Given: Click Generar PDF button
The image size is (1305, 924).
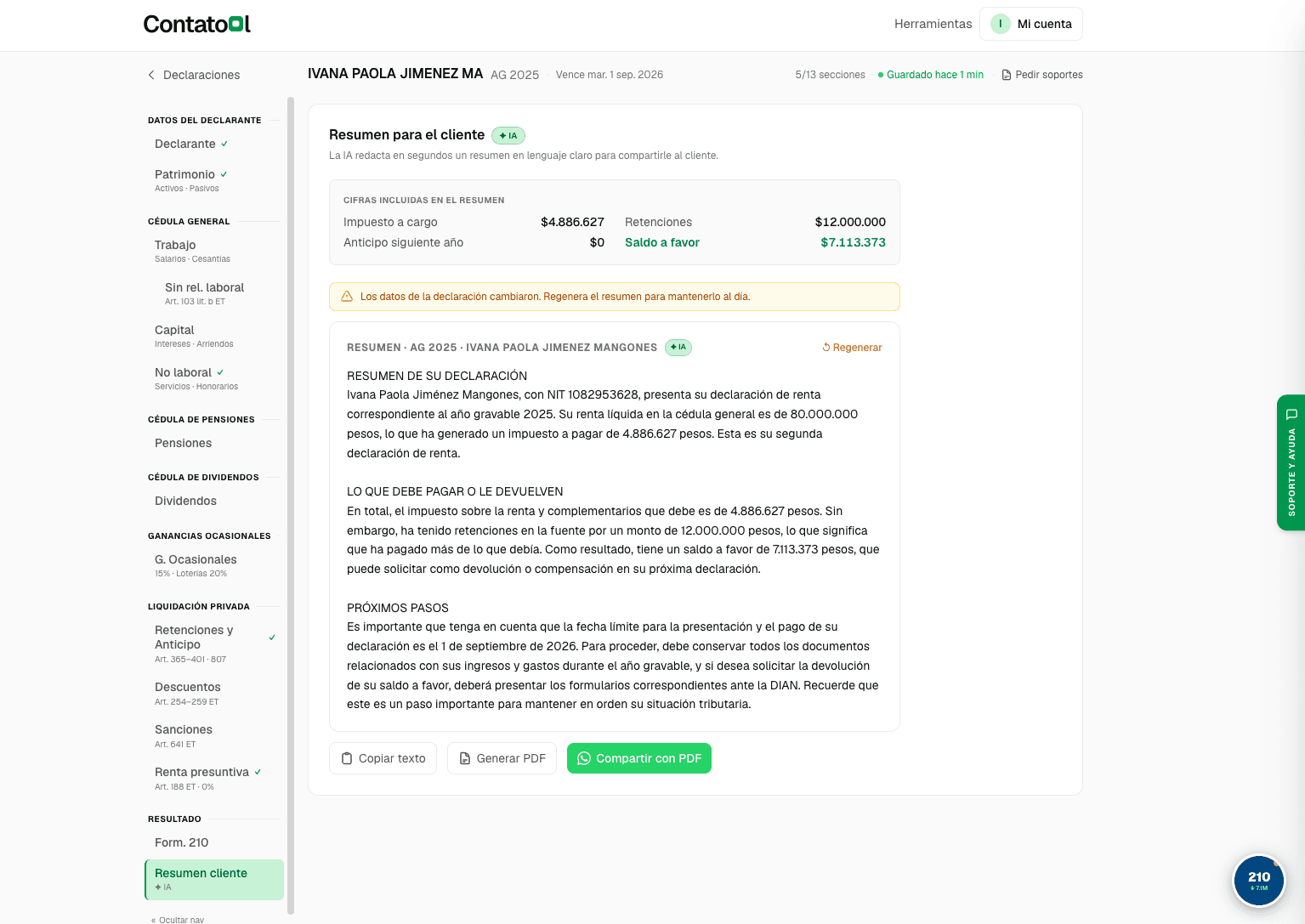Looking at the screenshot, I should [x=502, y=758].
